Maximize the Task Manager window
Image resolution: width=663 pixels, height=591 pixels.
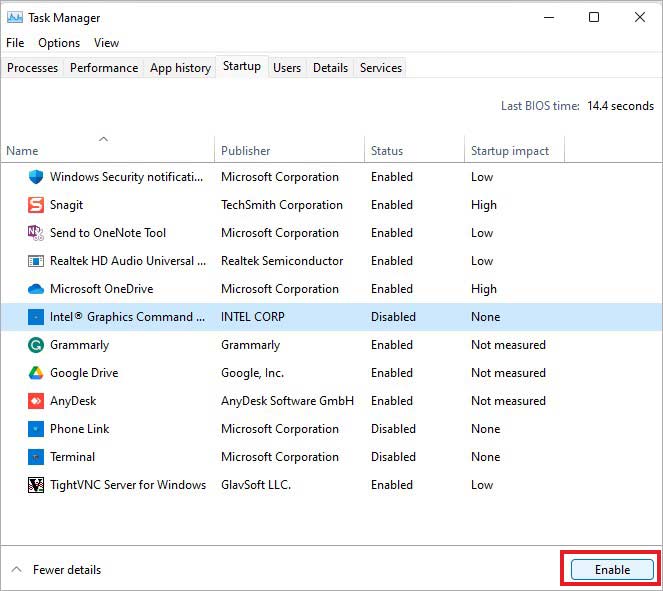(x=594, y=17)
